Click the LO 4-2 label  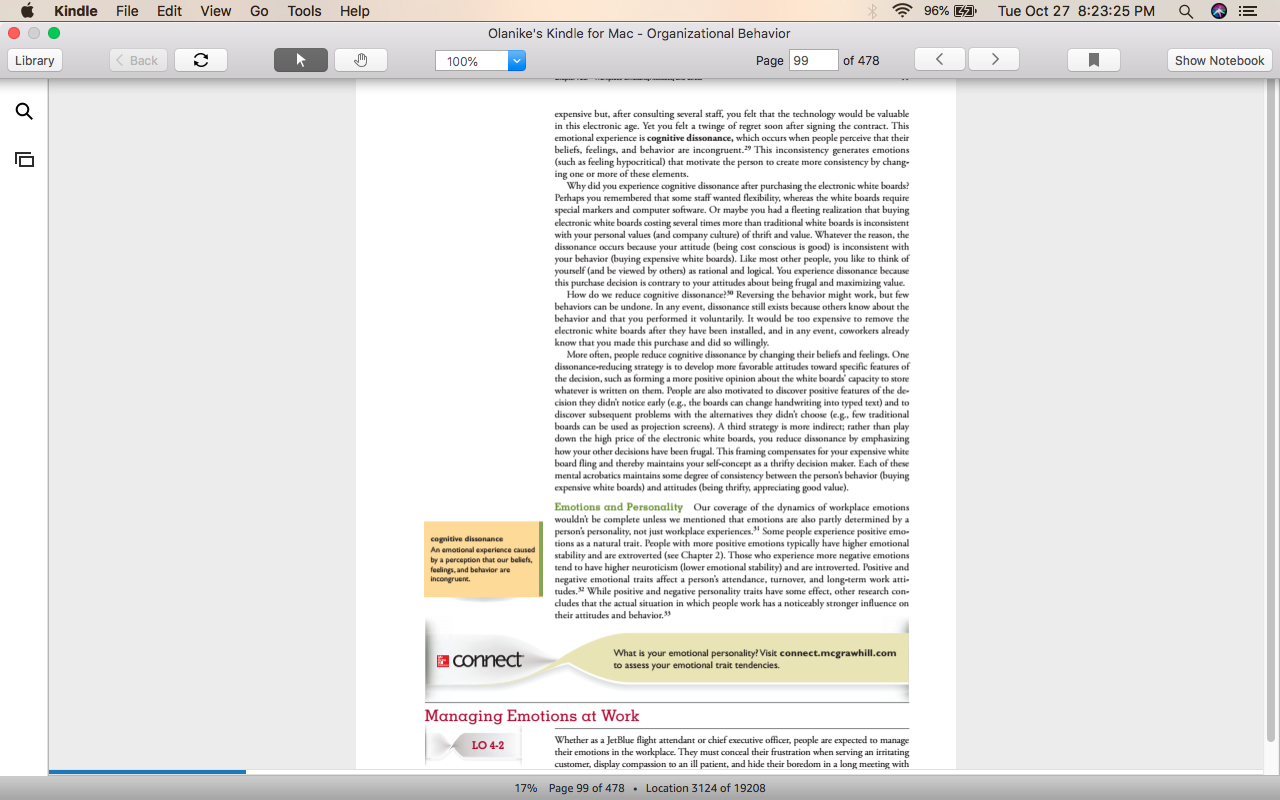click(x=487, y=746)
